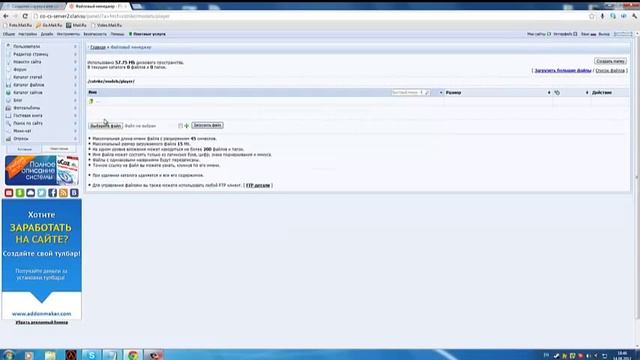
Task: Click the parent folder up icon in file list
Action: click(91, 101)
